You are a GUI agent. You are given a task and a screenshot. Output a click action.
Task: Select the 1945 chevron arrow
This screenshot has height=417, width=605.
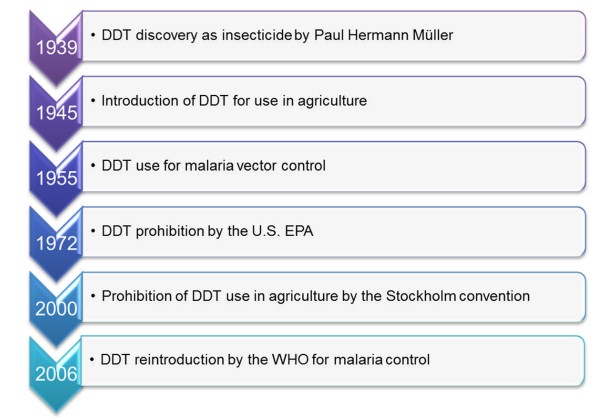coord(56,113)
